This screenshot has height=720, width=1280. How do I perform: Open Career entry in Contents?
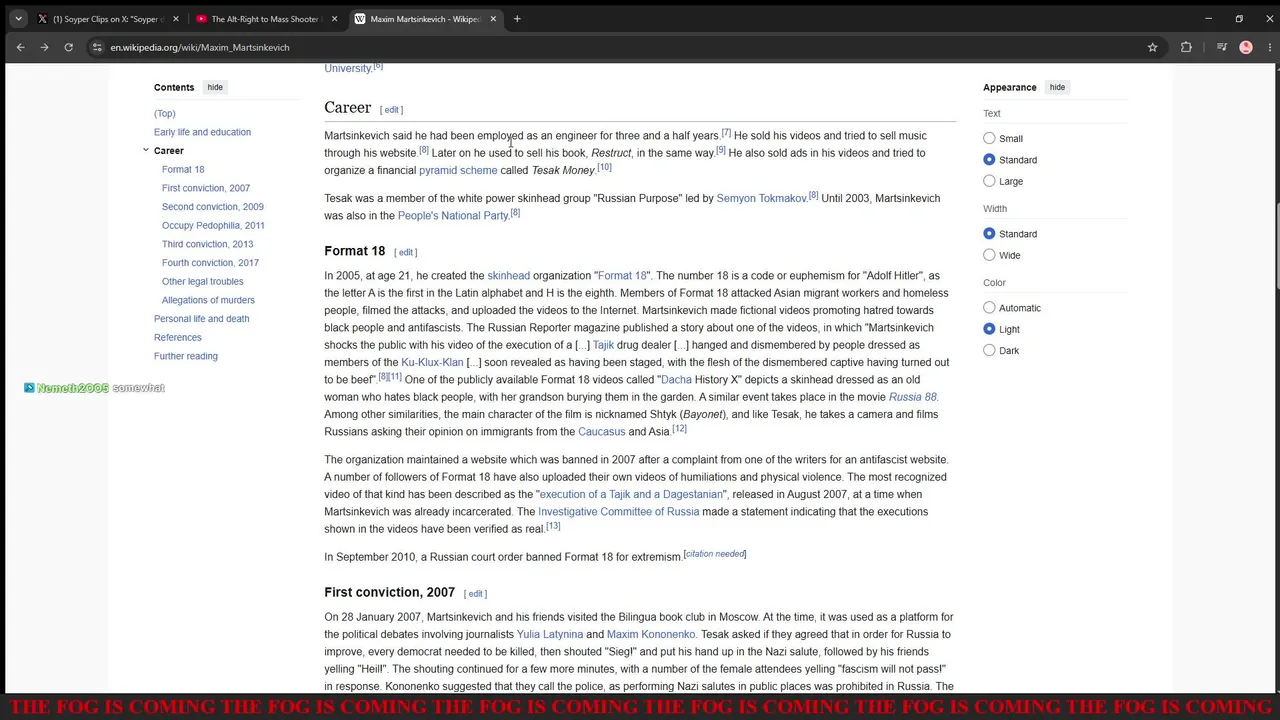[x=168, y=150]
